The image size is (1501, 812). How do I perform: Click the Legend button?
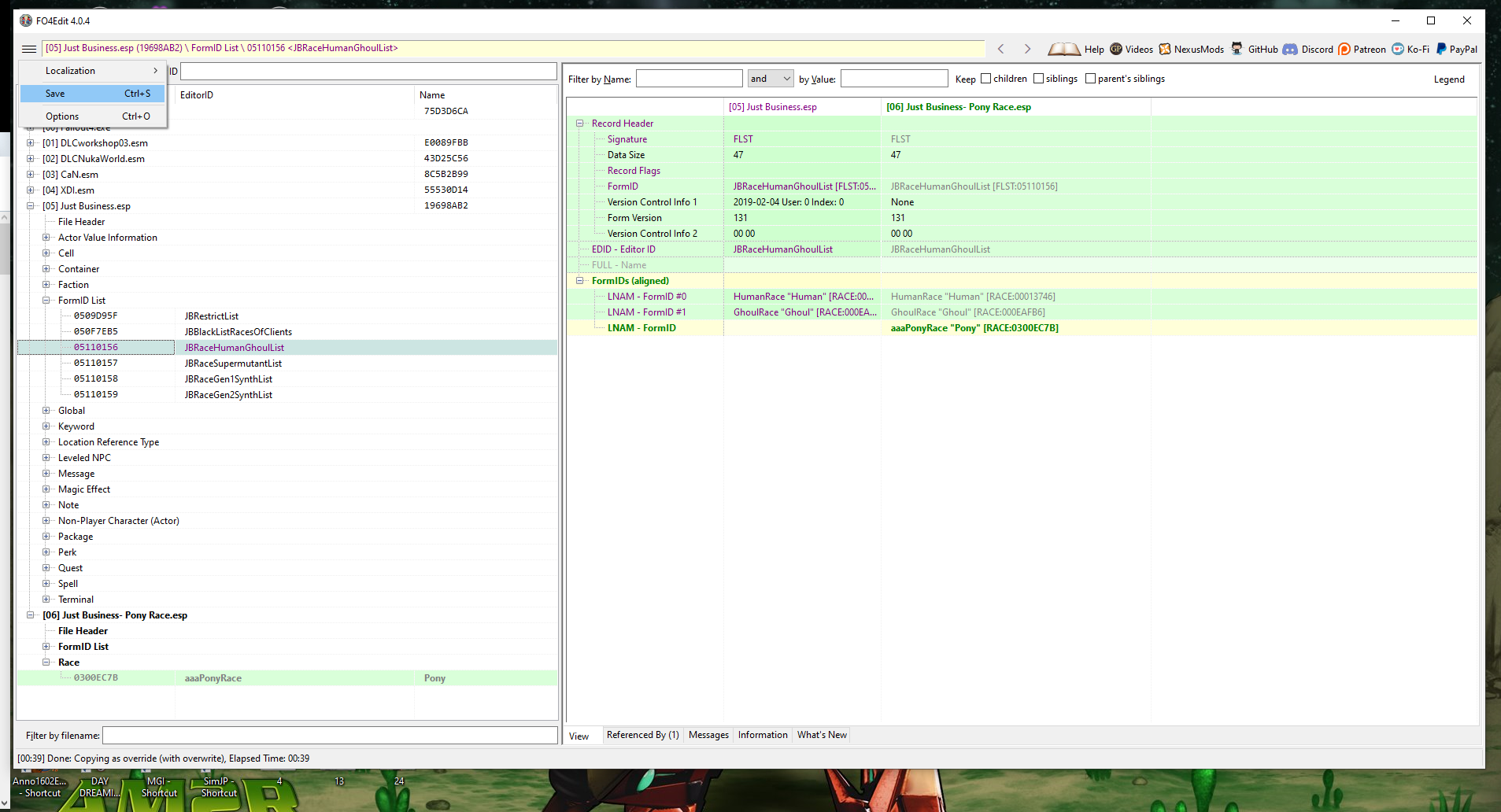[x=1449, y=79]
